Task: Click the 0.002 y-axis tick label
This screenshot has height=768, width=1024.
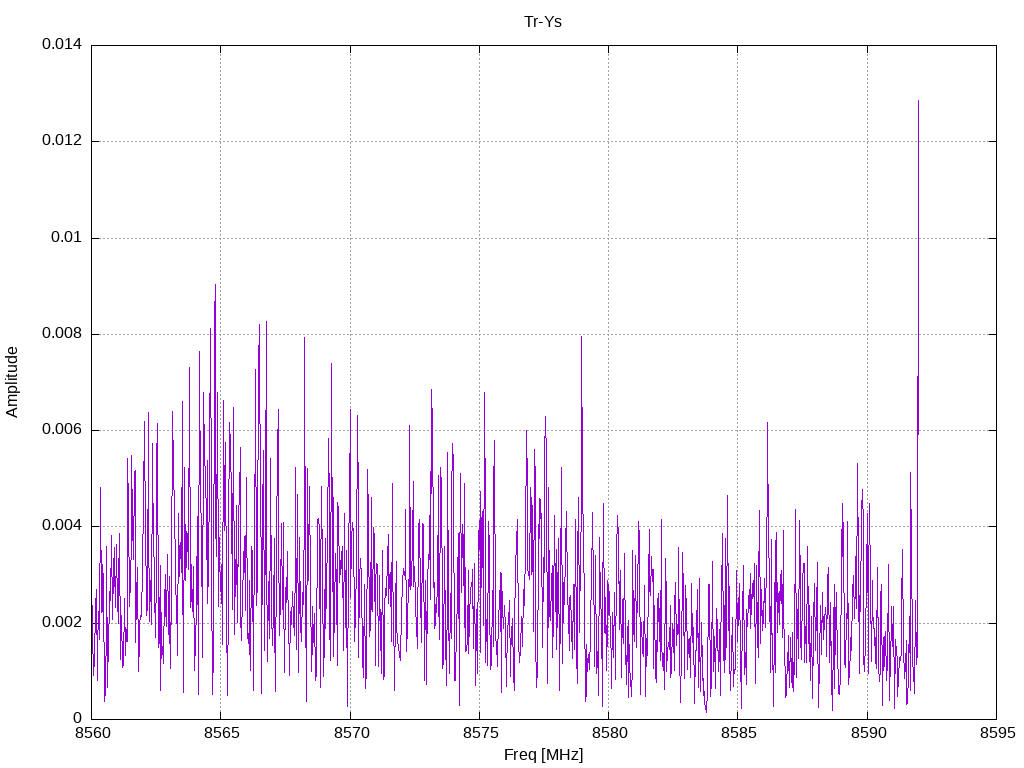Action: (62, 622)
